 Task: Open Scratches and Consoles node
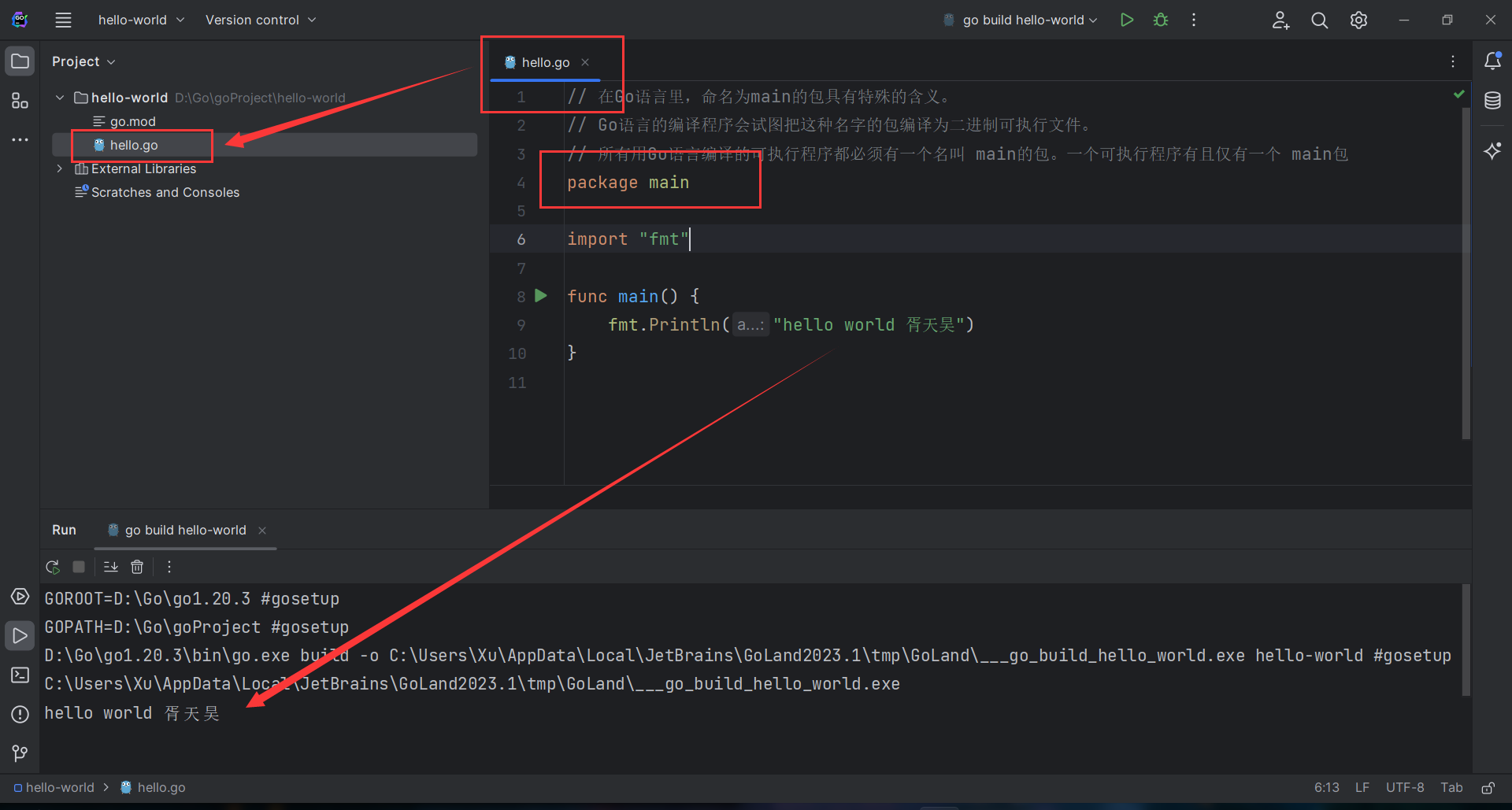pos(157,192)
